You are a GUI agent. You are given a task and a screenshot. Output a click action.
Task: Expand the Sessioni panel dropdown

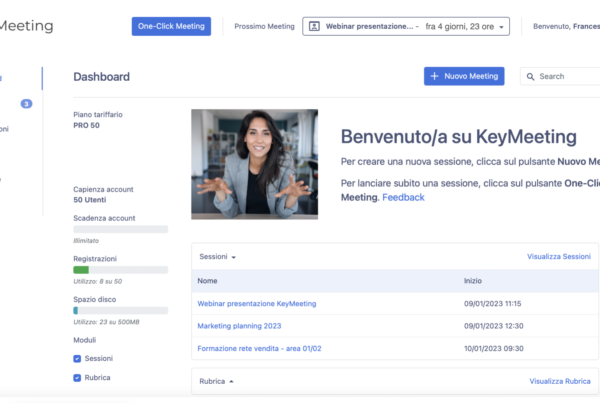217,257
